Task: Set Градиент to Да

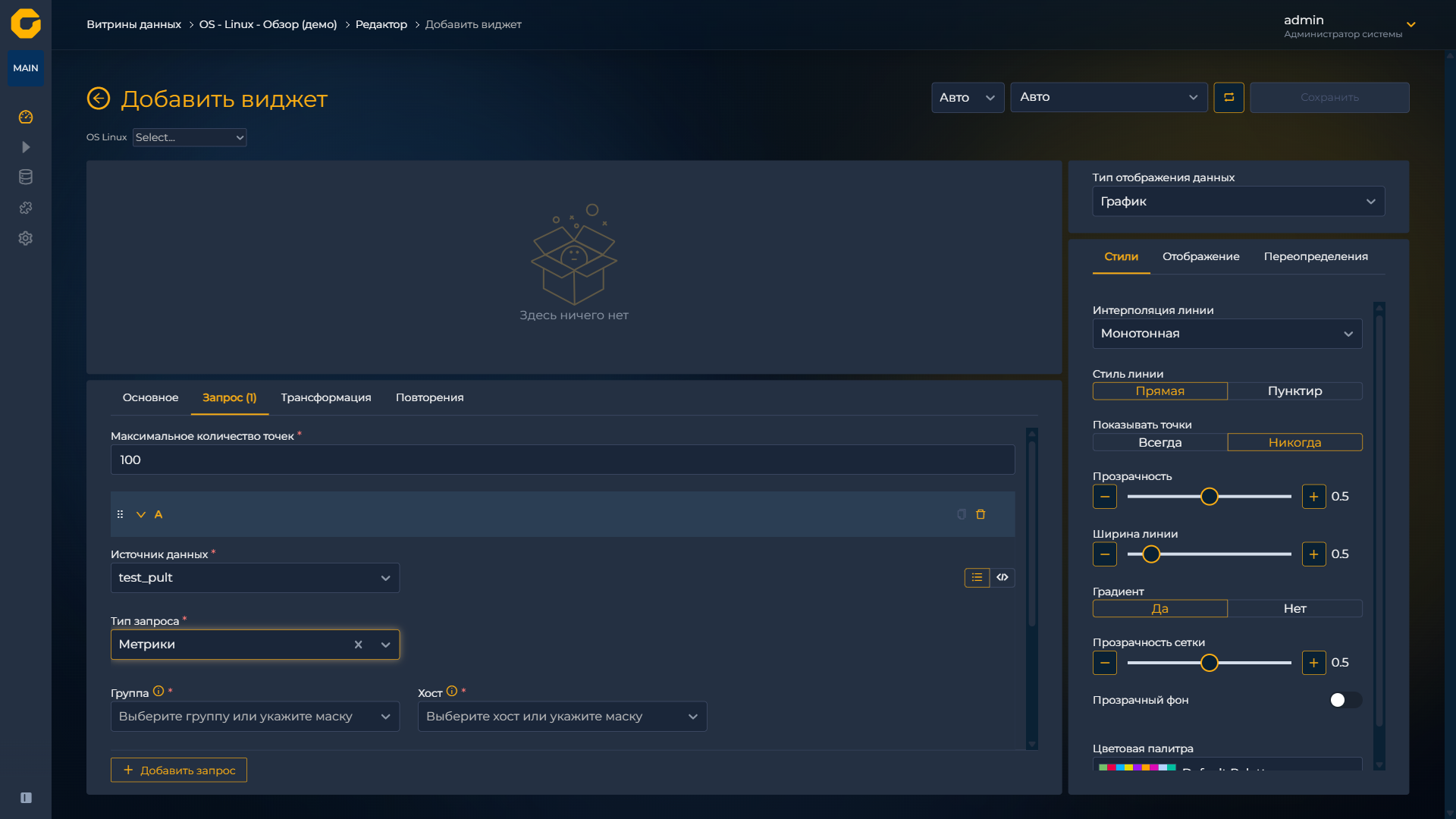Action: click(1160, 609)
